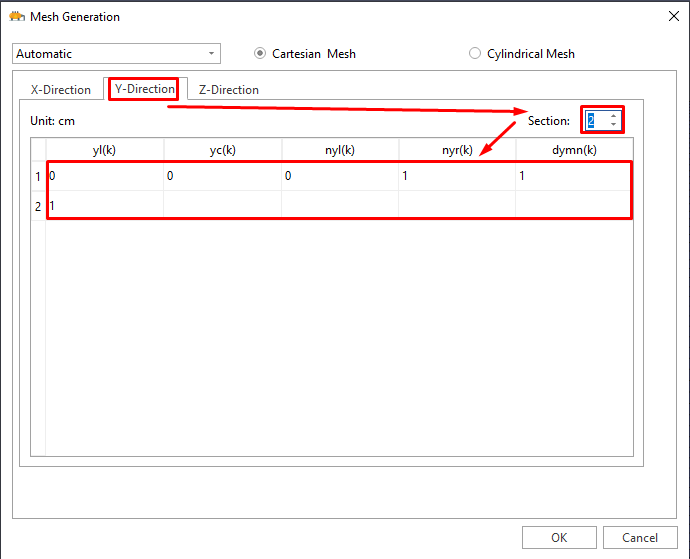This screenshot has height=559, width=690.
Task: Select the Cartesian Mesh radio button
Action: pyautogui.click(x=261, y=54)
